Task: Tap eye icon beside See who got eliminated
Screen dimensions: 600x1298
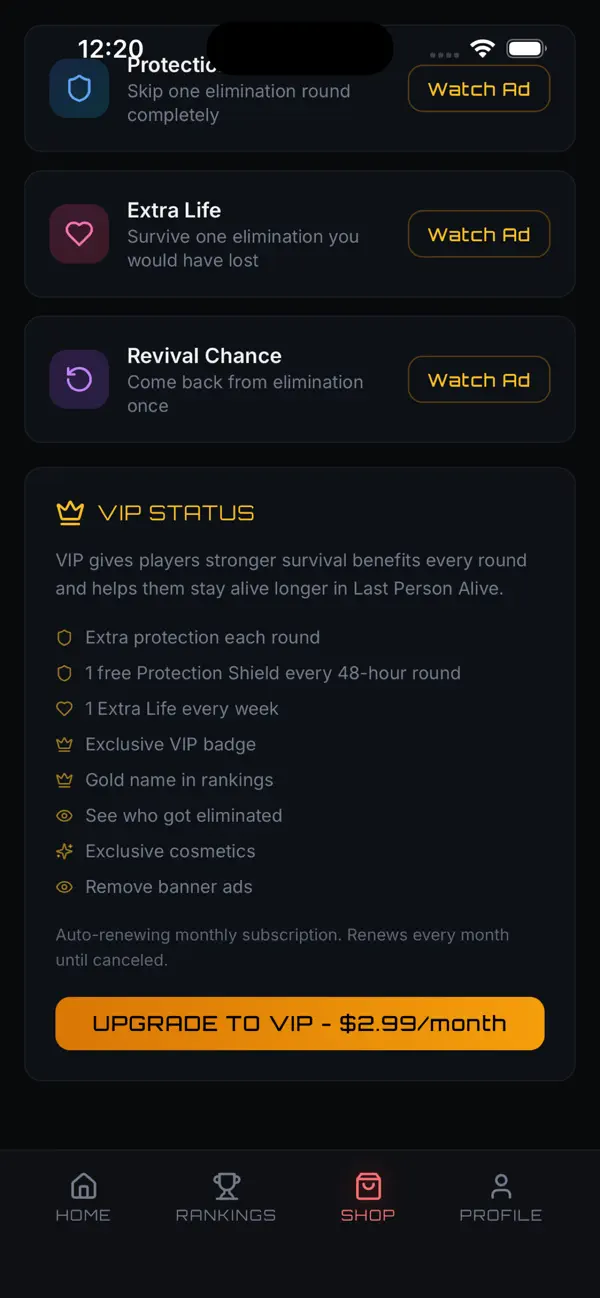Action: (x=65, y=816)
